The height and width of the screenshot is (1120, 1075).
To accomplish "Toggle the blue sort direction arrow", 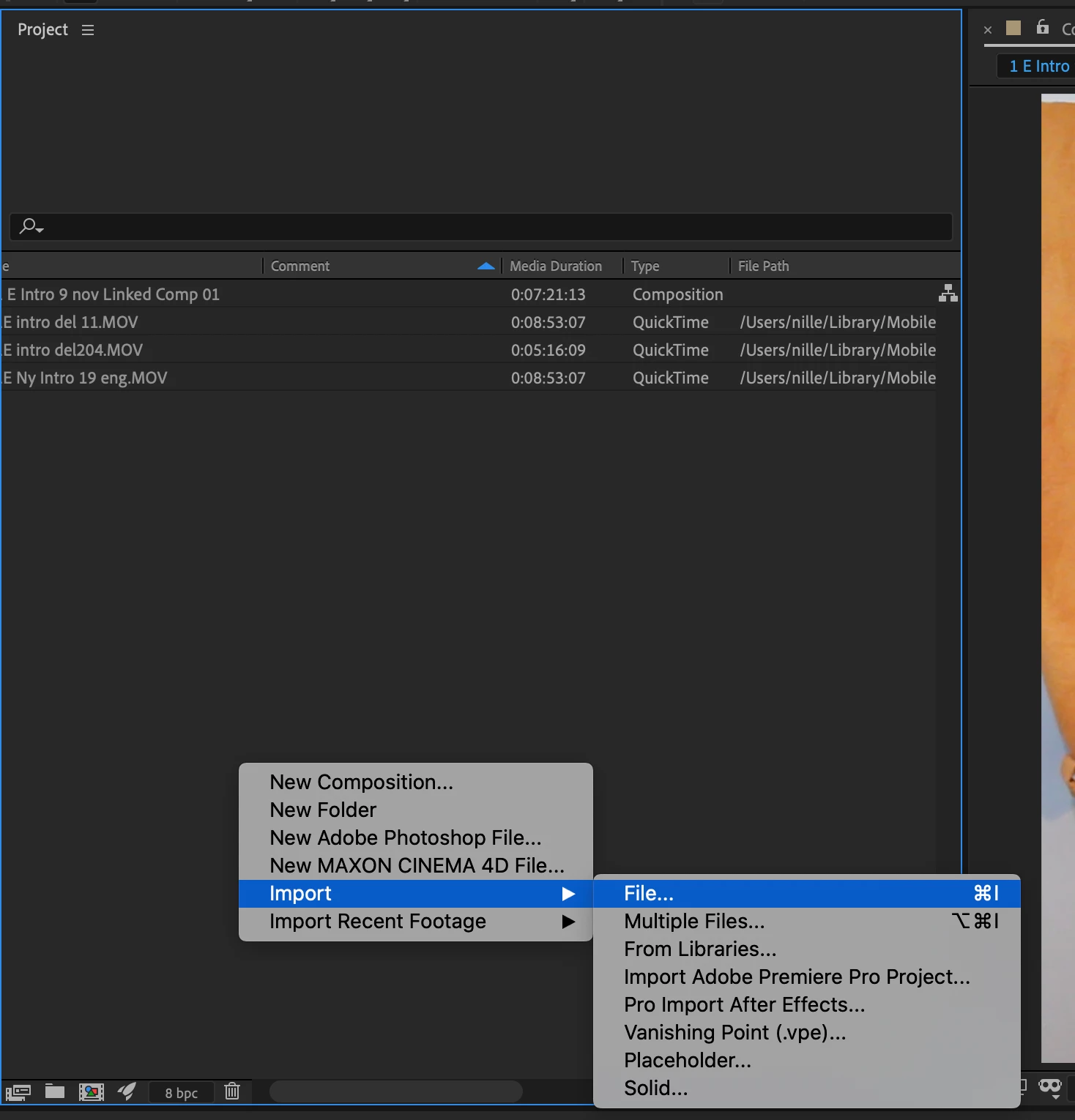I will (486, 266).
